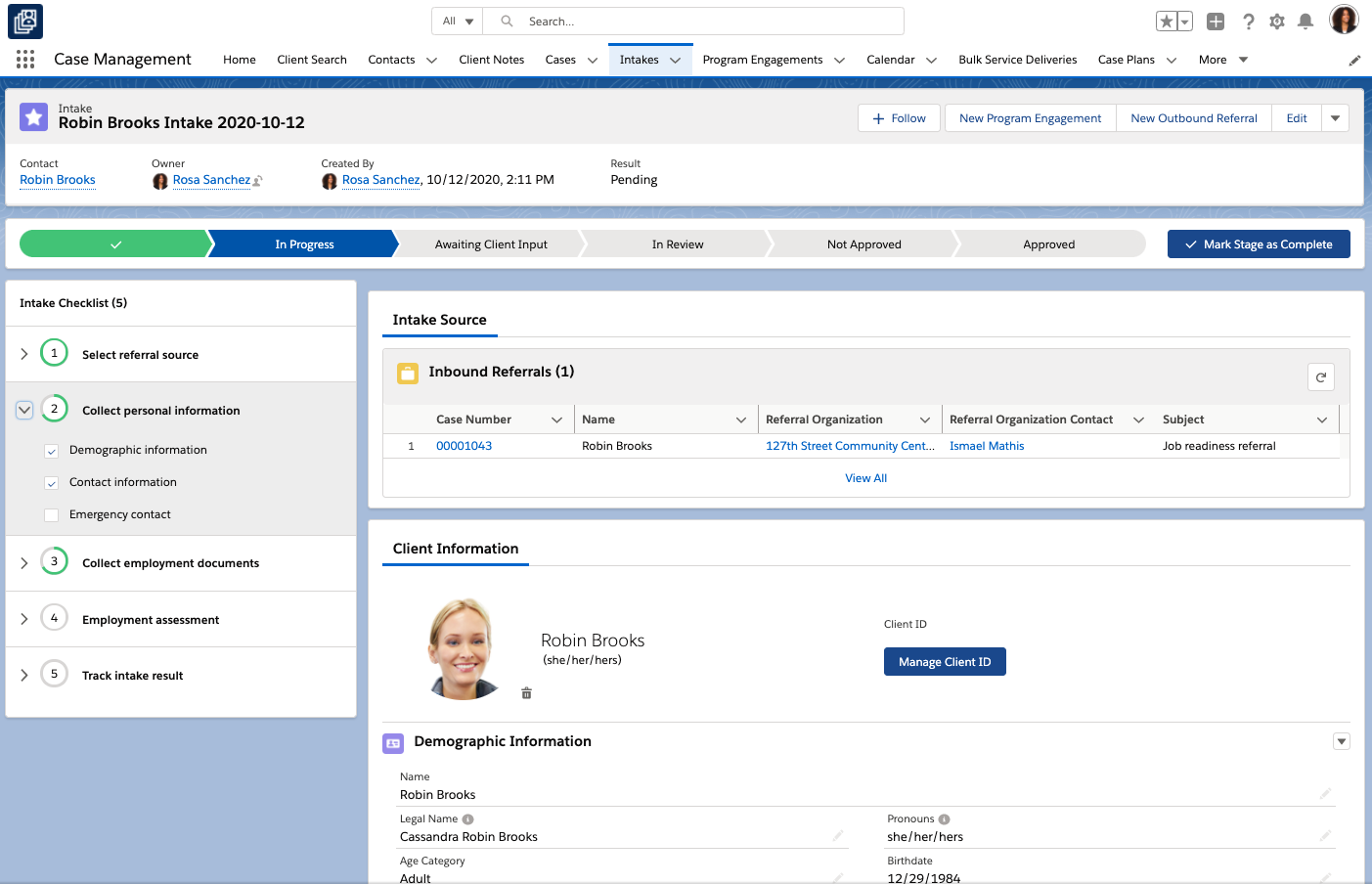The image size is (1372, 884).
Task: Open the App Launcher grid icon
Action: 25,60
